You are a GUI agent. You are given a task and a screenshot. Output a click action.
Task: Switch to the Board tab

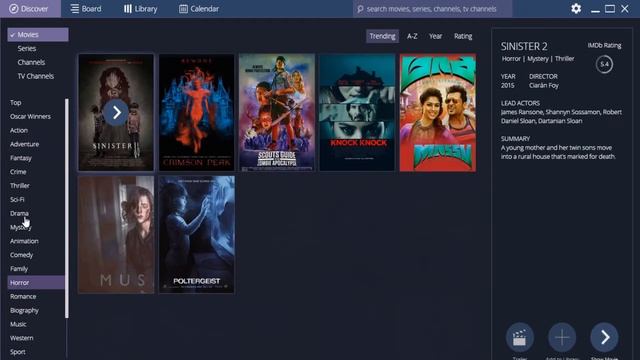coord(86,9)
